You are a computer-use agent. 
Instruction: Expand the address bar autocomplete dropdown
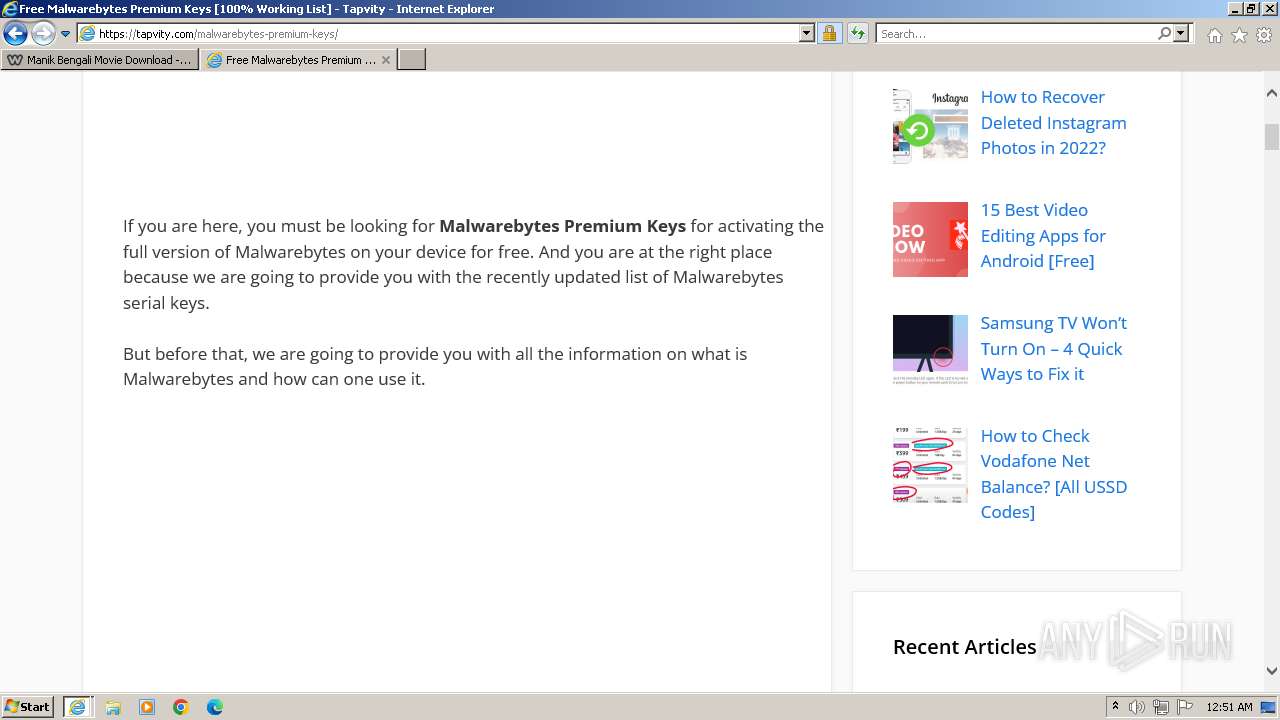pyautogui.click(x=807, y=34)
